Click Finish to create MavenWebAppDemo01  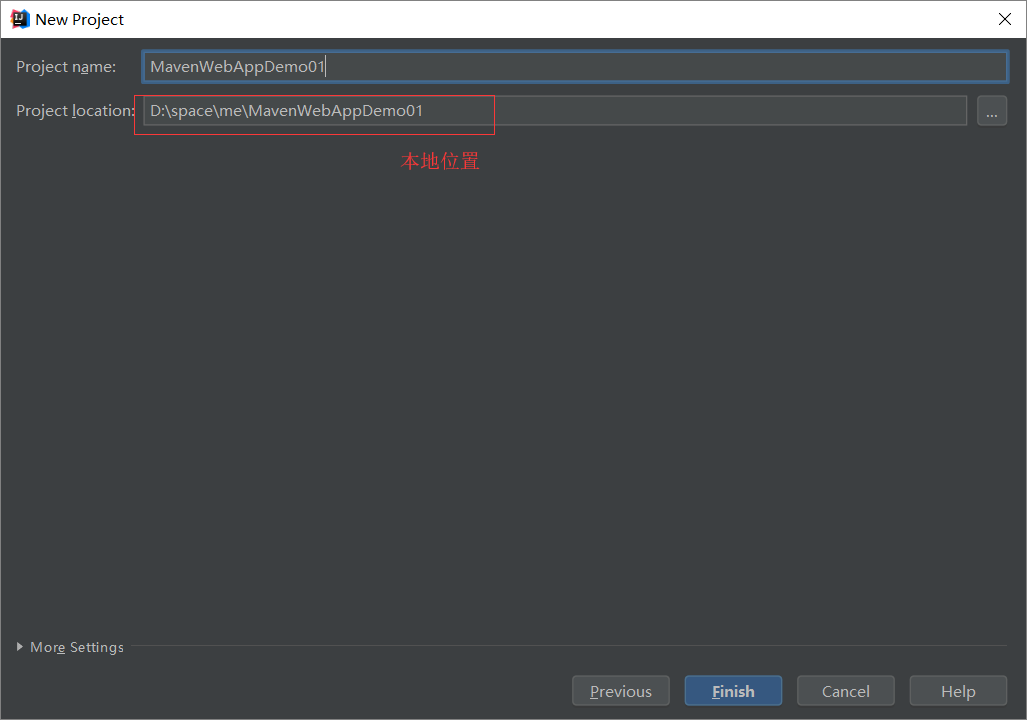click(x=733, y=690)
